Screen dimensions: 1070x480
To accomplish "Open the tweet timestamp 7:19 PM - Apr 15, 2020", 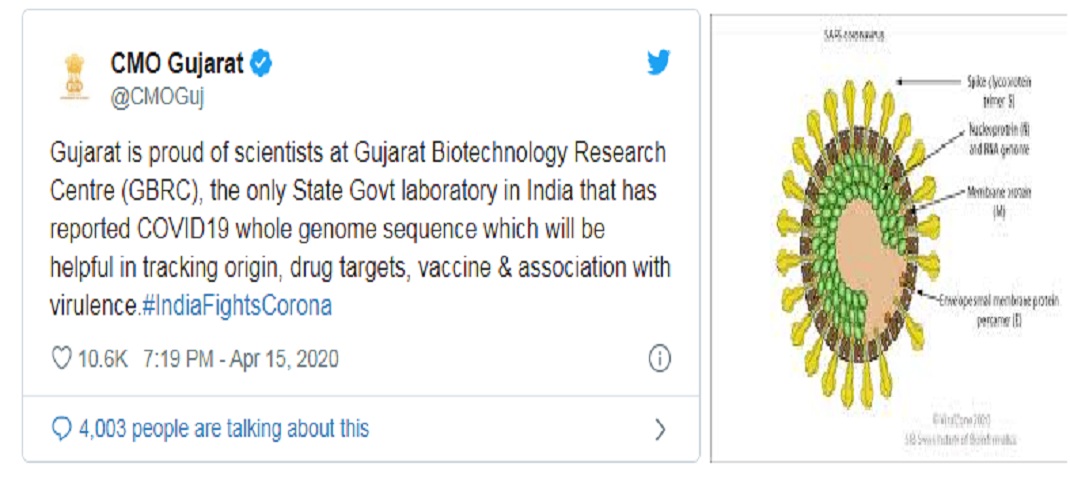I will [240, 358].
